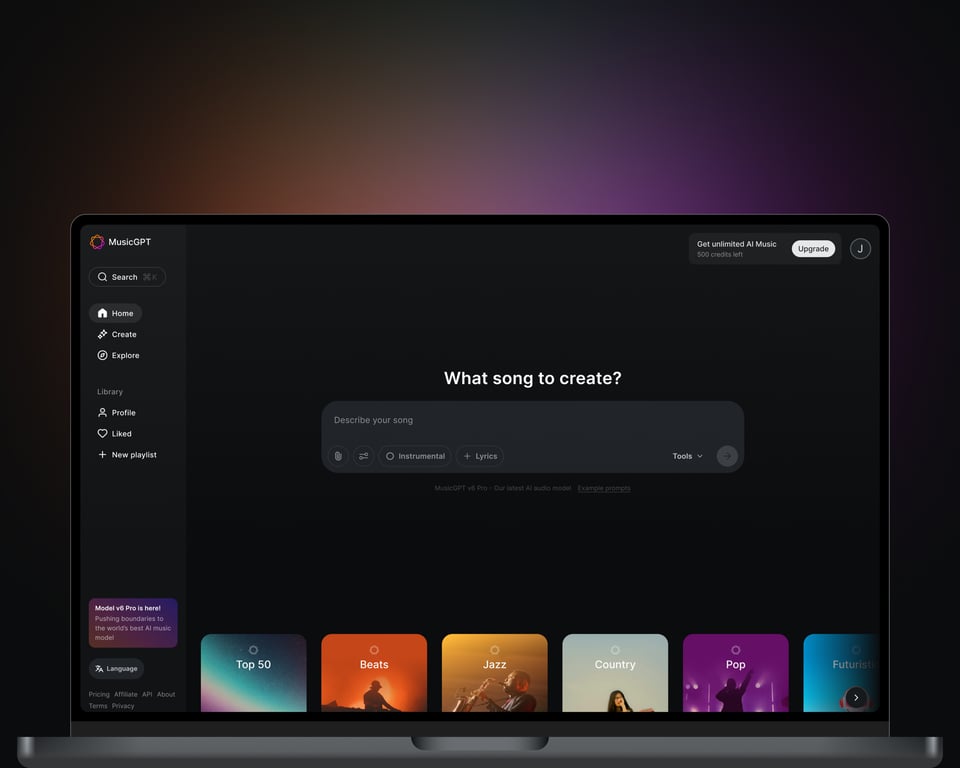Image resolution: width=960 pixels, height=768 pixels.
Task: Toggle the Lyrics option
Action: [480, 455]
